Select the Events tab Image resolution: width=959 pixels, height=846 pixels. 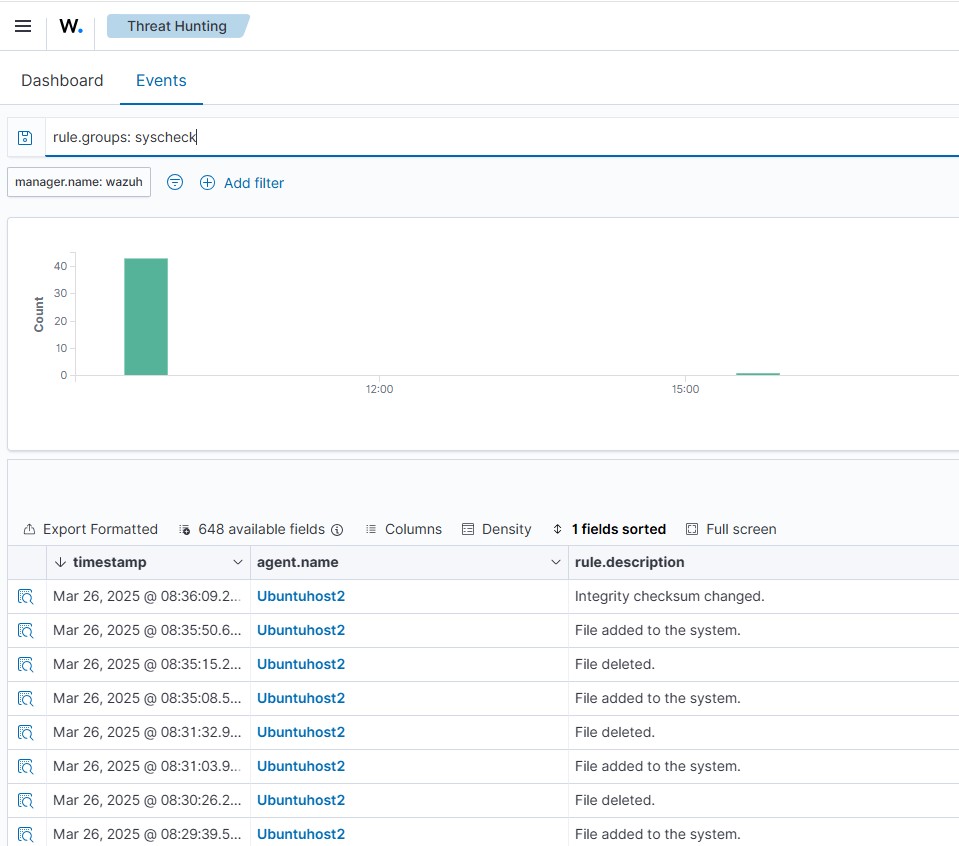coord(161,80)
